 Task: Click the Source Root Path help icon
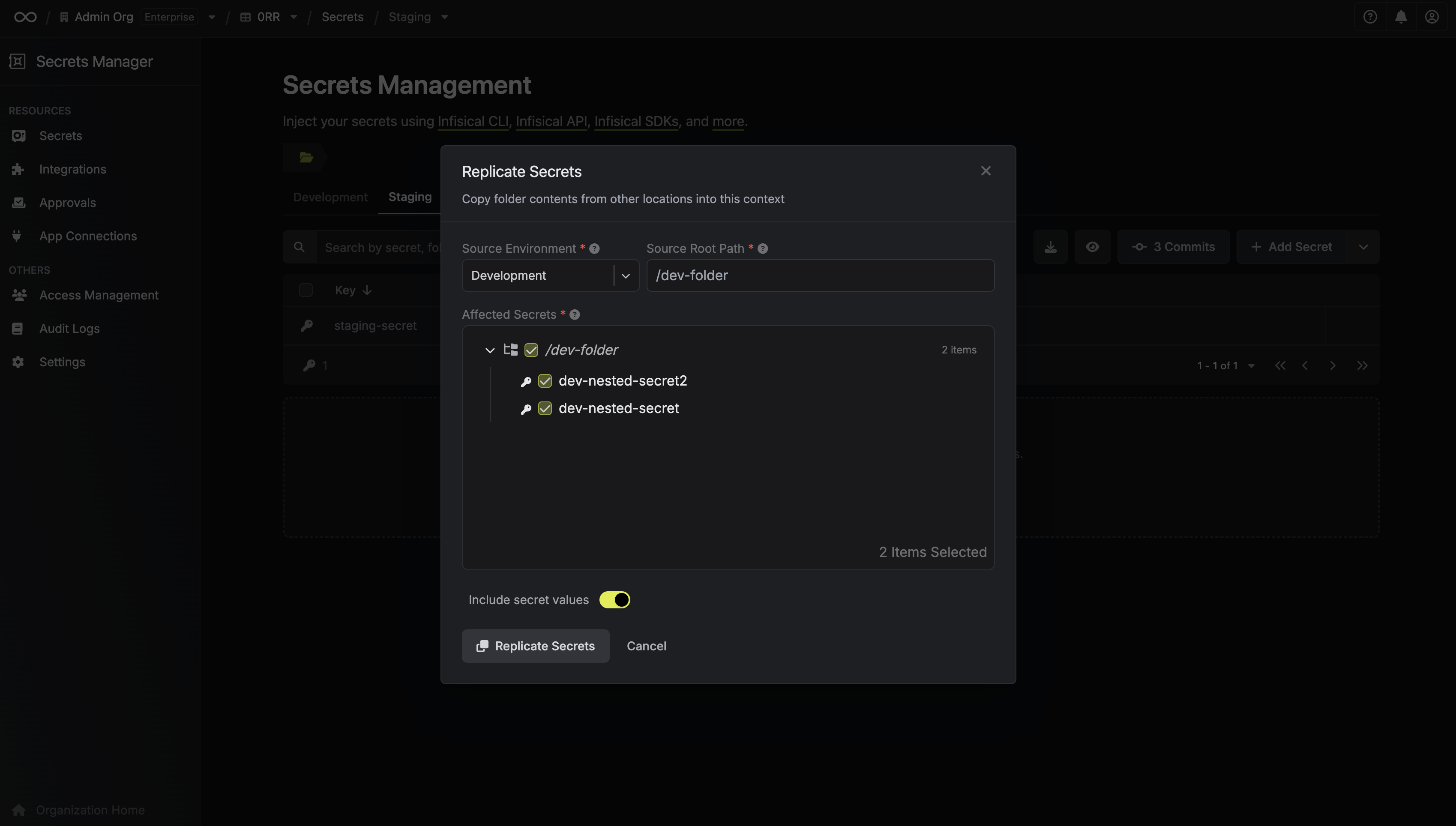pyautogui.click(x=762, y=248)
